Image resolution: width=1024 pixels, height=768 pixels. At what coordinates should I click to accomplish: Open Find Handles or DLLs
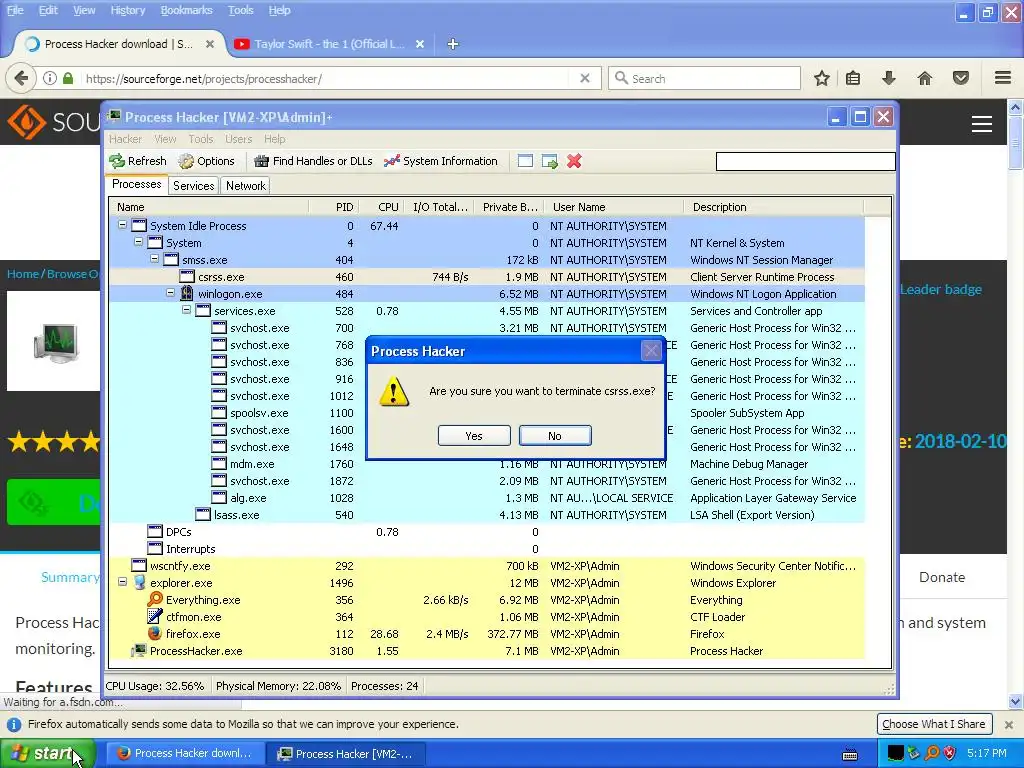click(313, 161)
